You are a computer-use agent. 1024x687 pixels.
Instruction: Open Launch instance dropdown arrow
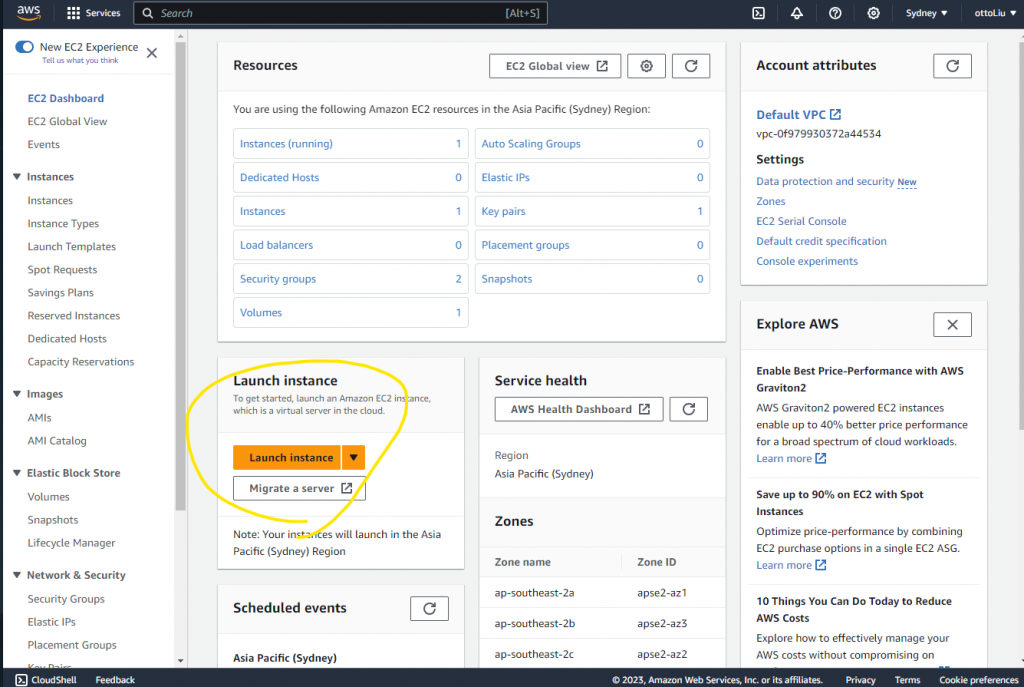353,458
